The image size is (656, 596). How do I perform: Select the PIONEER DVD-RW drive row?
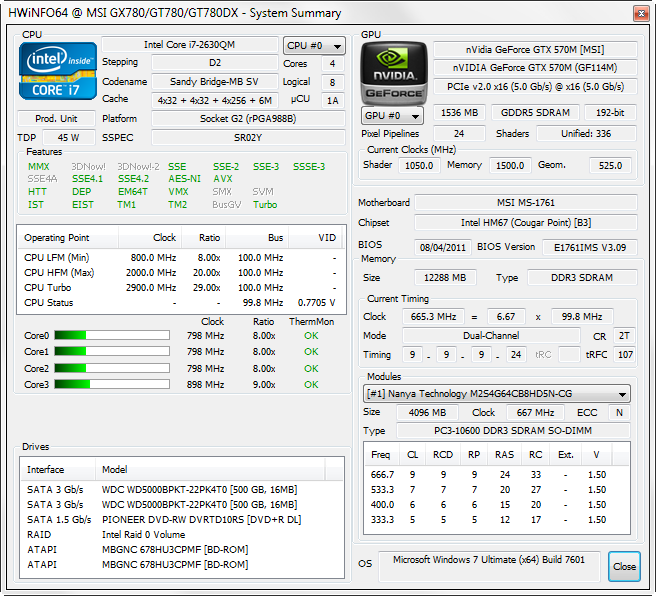coord(182,519)
